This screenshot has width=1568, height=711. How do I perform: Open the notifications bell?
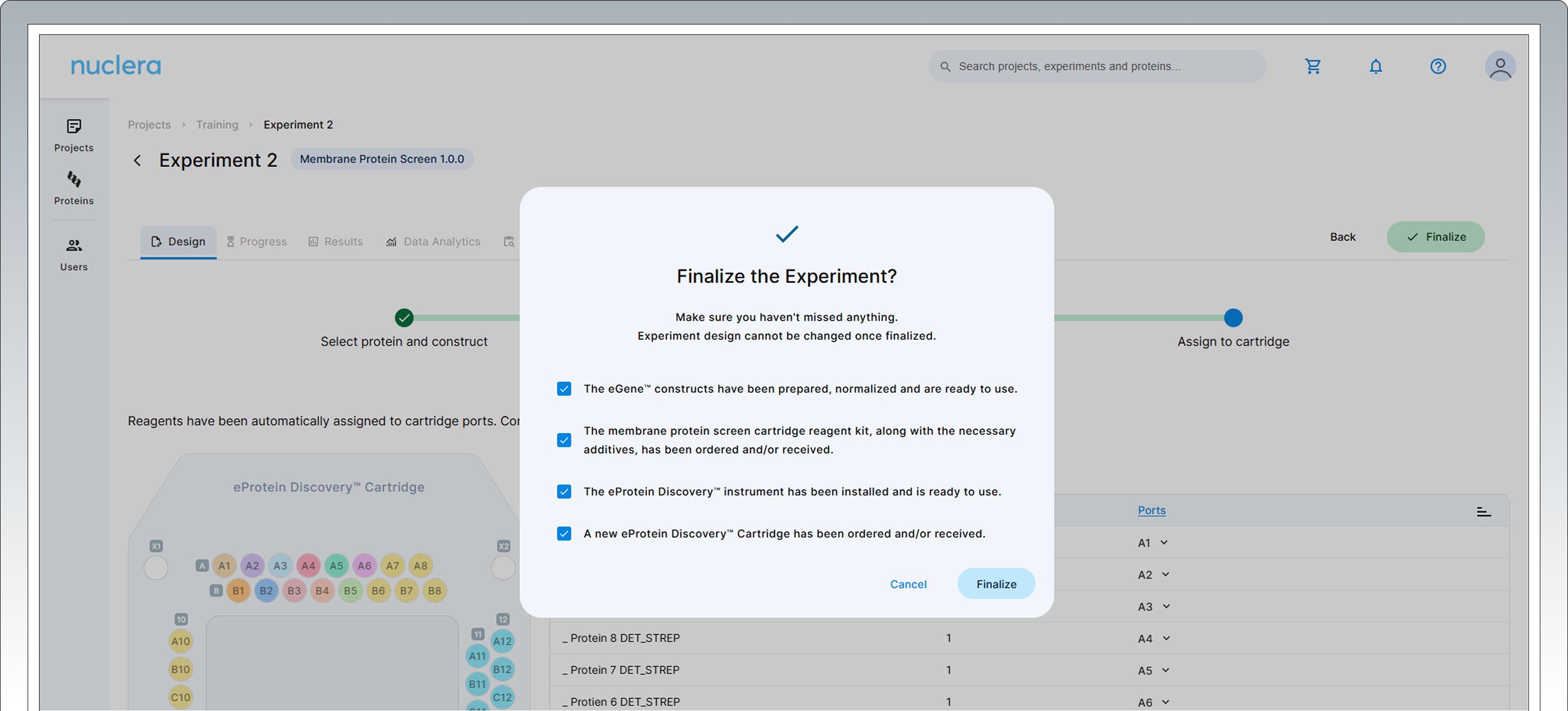pyautogui.click(x=1376, y=66)
